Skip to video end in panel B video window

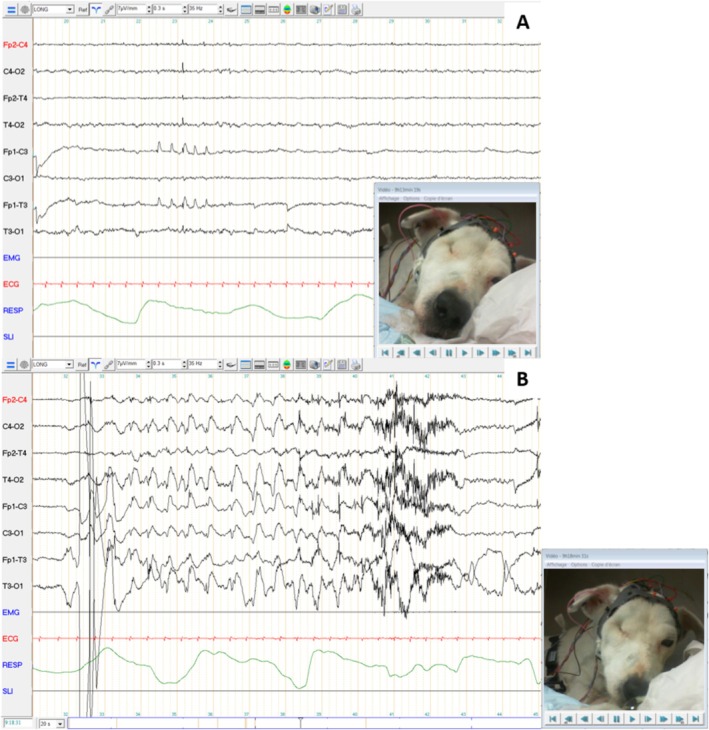pyautogui.click(x=695, y=719)
